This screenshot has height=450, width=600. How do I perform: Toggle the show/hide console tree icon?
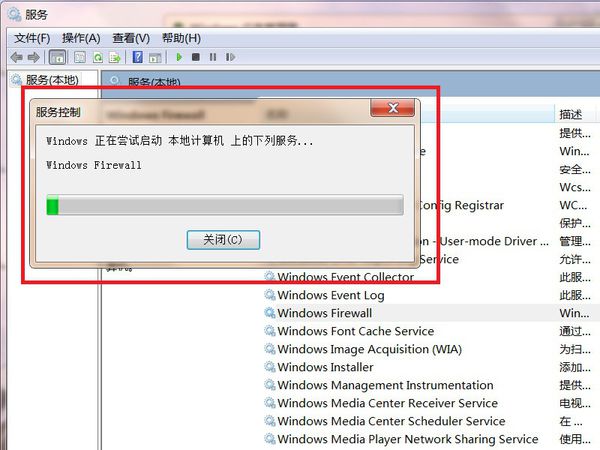coord(57,57)
